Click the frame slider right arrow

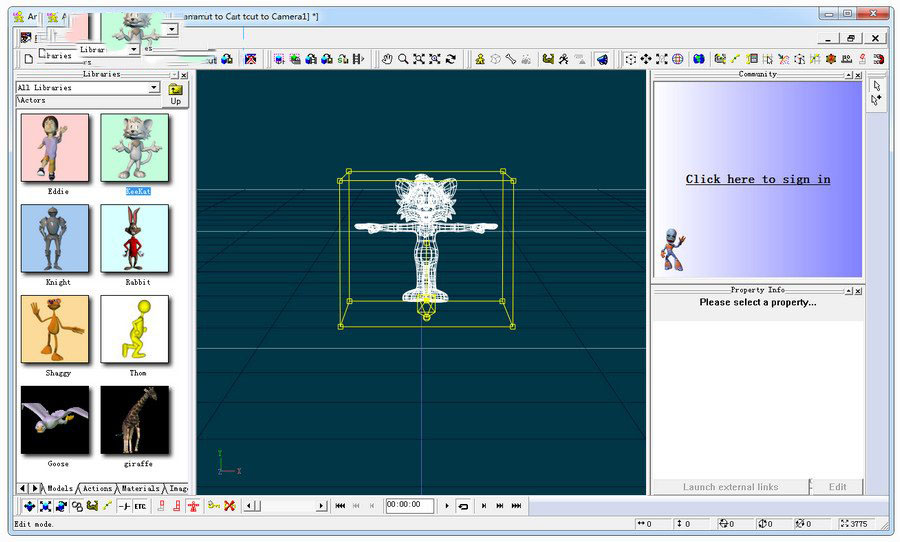click(321, 506)
